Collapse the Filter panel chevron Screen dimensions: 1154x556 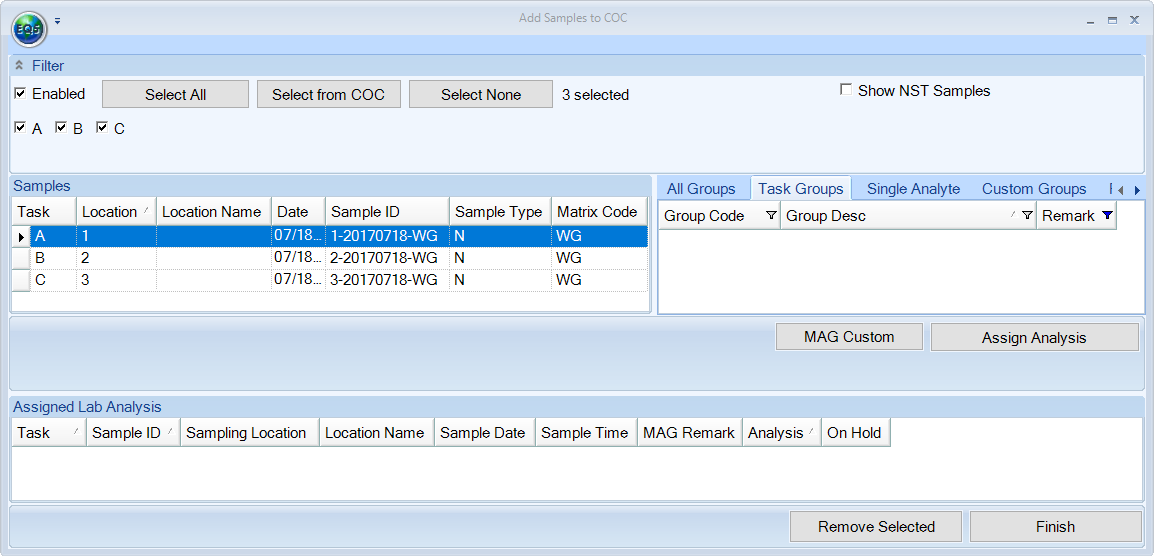[19, 66]
